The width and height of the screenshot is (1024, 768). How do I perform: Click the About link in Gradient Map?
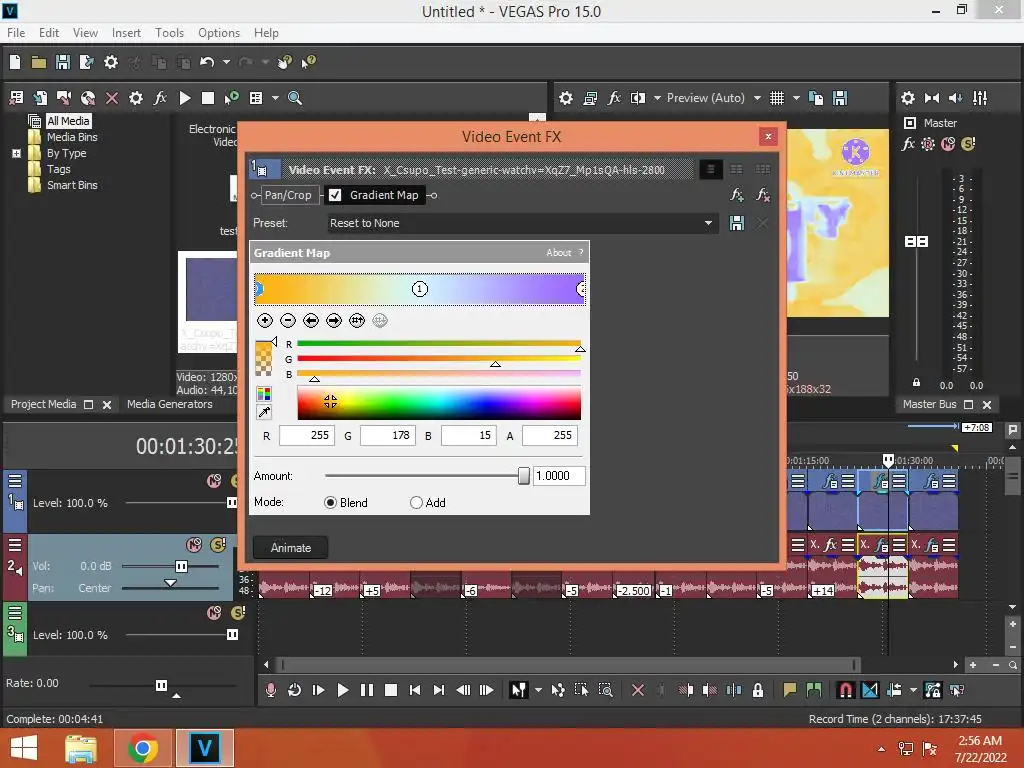click(x=558, y=253)
